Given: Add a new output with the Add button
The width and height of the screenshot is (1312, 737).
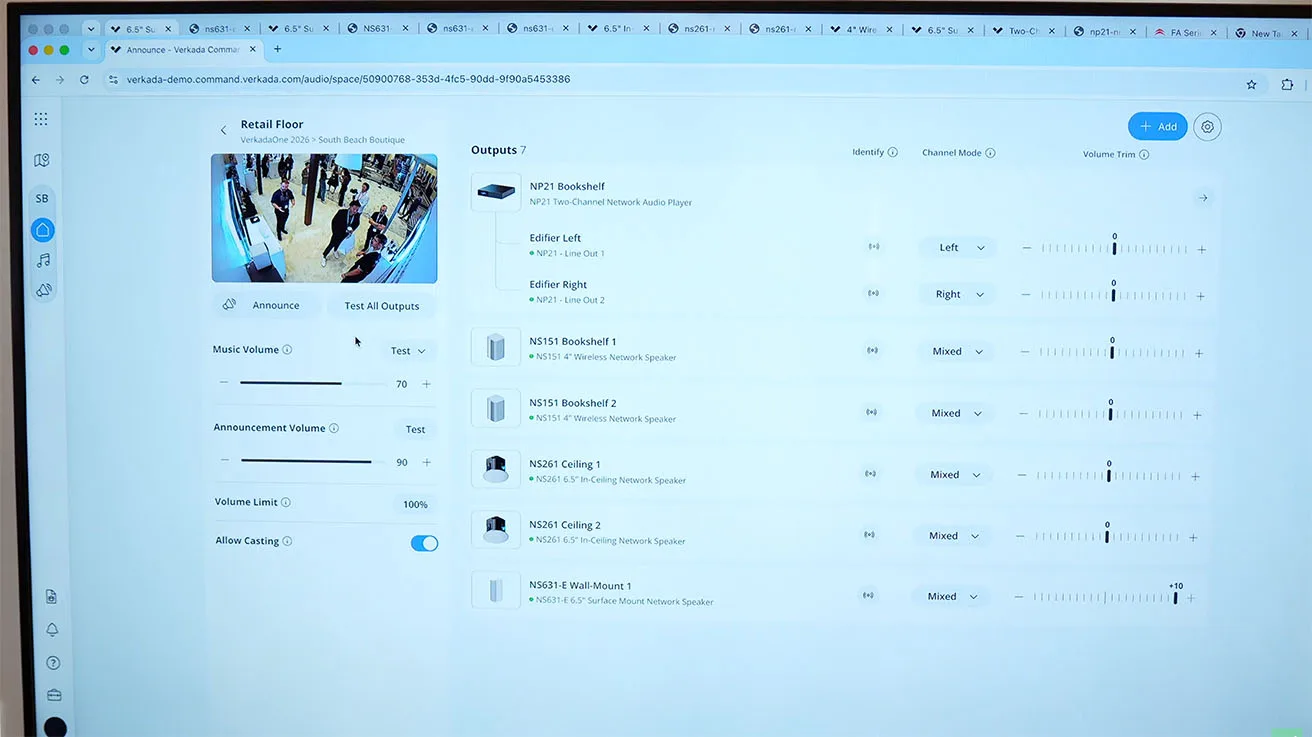Looking at the screenshot, I should pos(1158,127).
